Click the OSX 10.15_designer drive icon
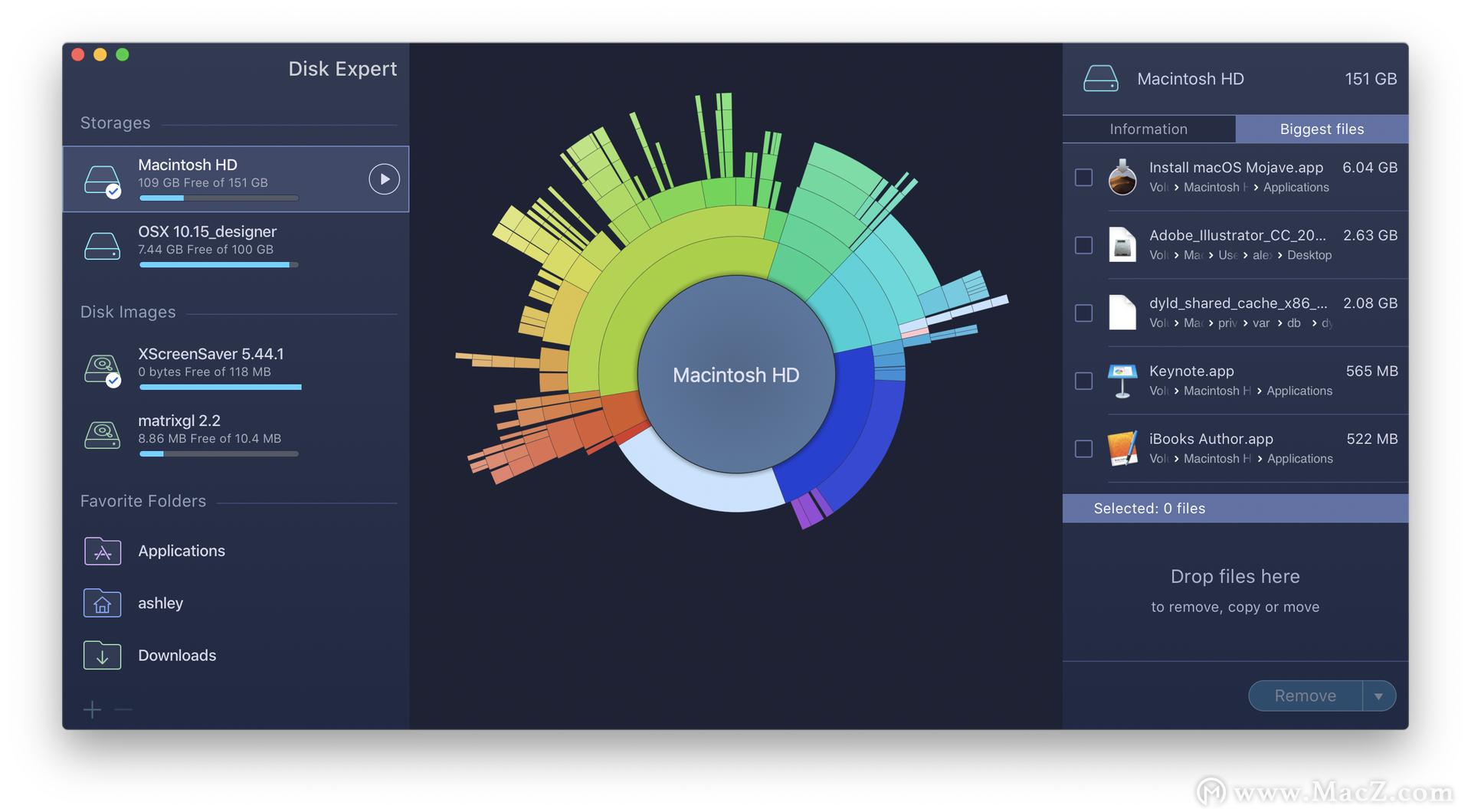The image size is (1471, 812). [102, 246]
